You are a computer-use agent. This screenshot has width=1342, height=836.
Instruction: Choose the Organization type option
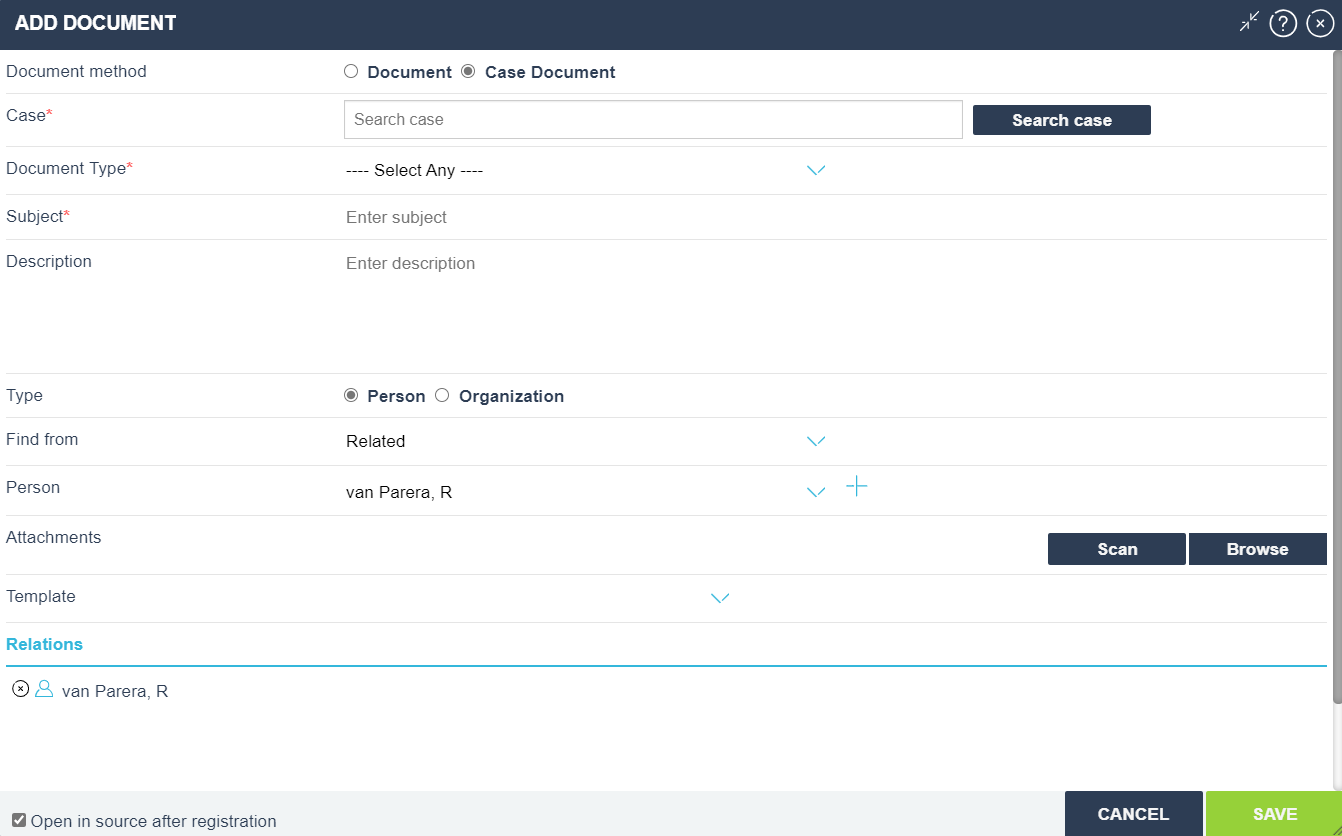click(x=442, y=395)
